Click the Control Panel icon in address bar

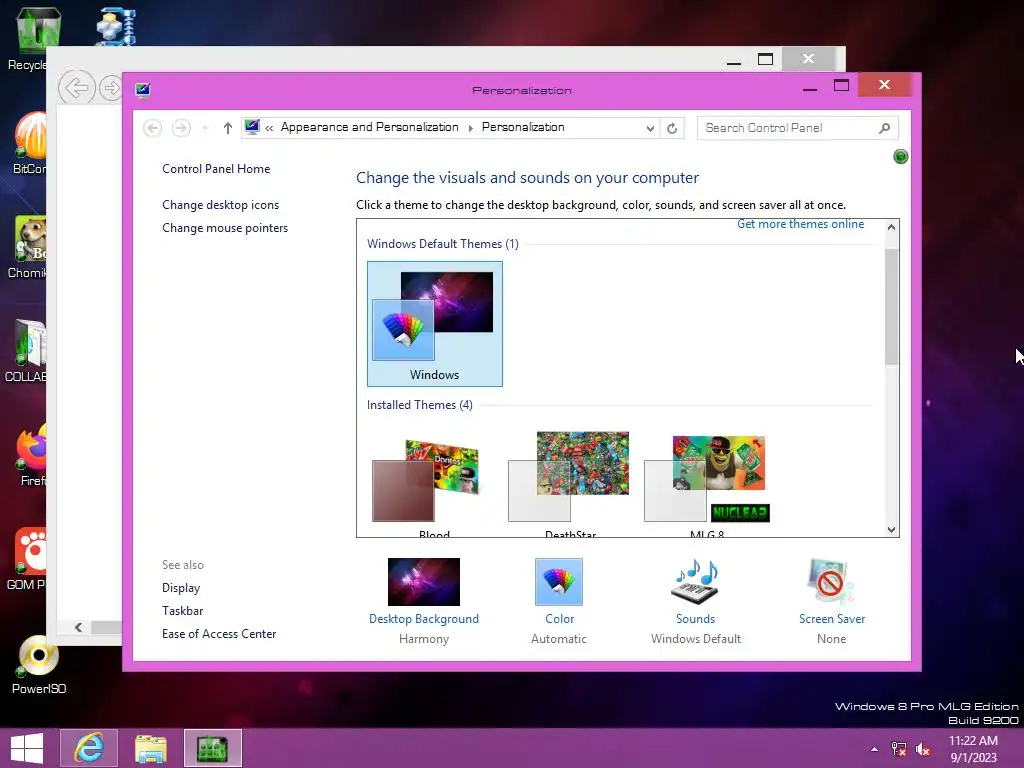(x=252, y=127)
